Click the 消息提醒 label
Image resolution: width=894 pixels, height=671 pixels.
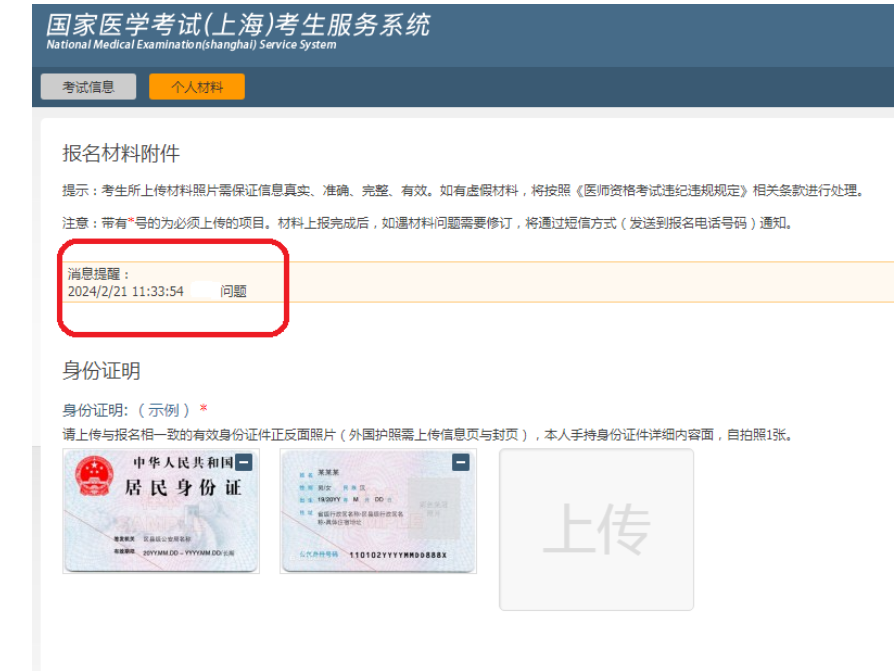(99, 274)
